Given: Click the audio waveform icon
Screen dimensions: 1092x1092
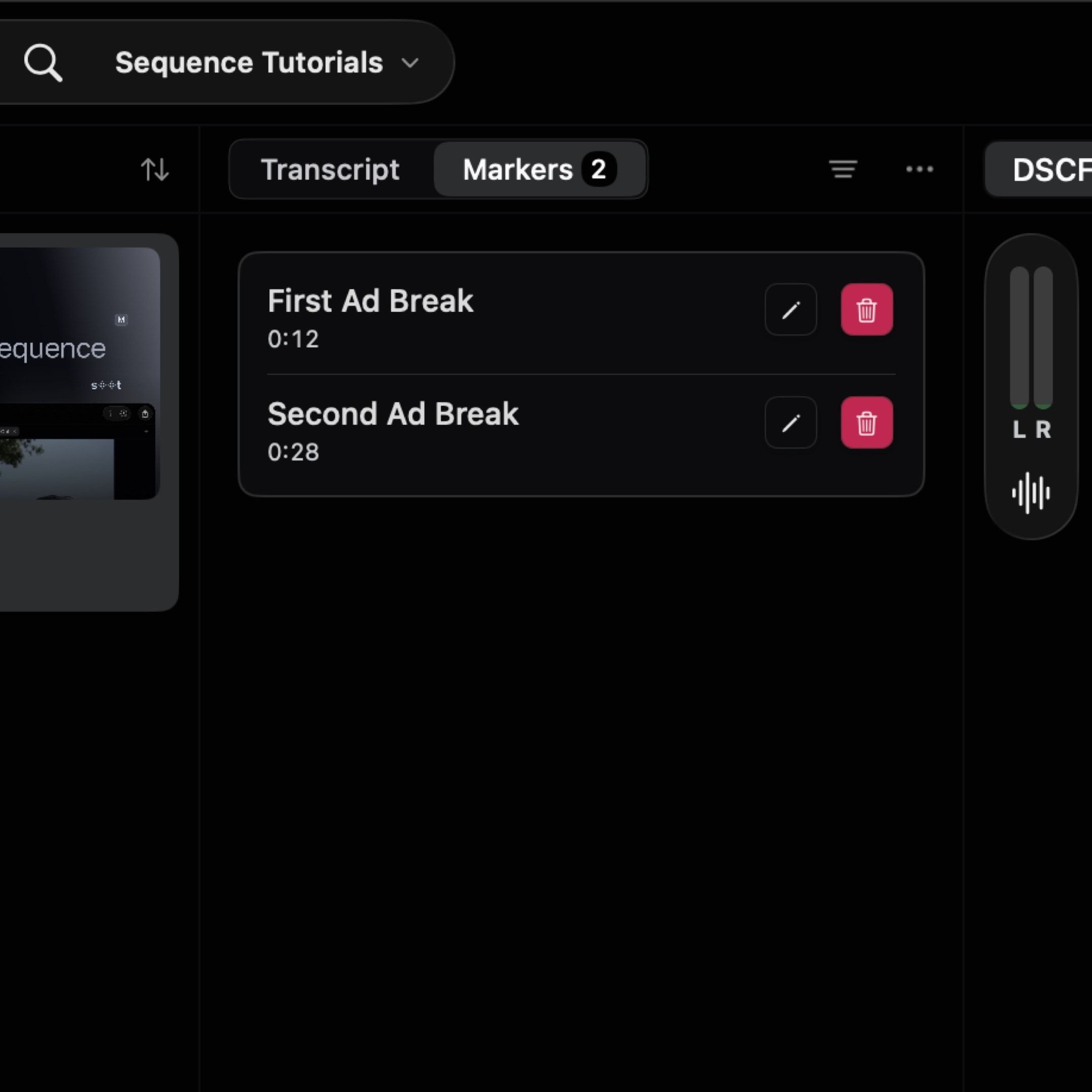Looking at the screenshot, I should (1031, 493).
